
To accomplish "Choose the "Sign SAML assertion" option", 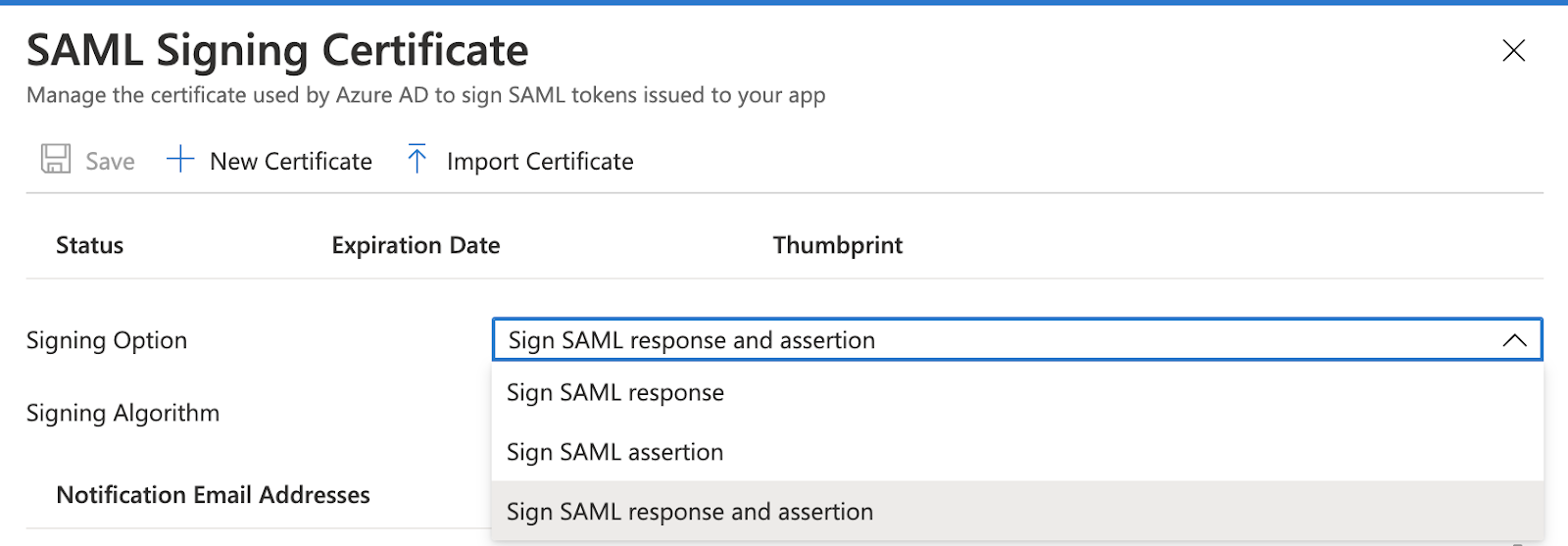I will pos(615,453).
